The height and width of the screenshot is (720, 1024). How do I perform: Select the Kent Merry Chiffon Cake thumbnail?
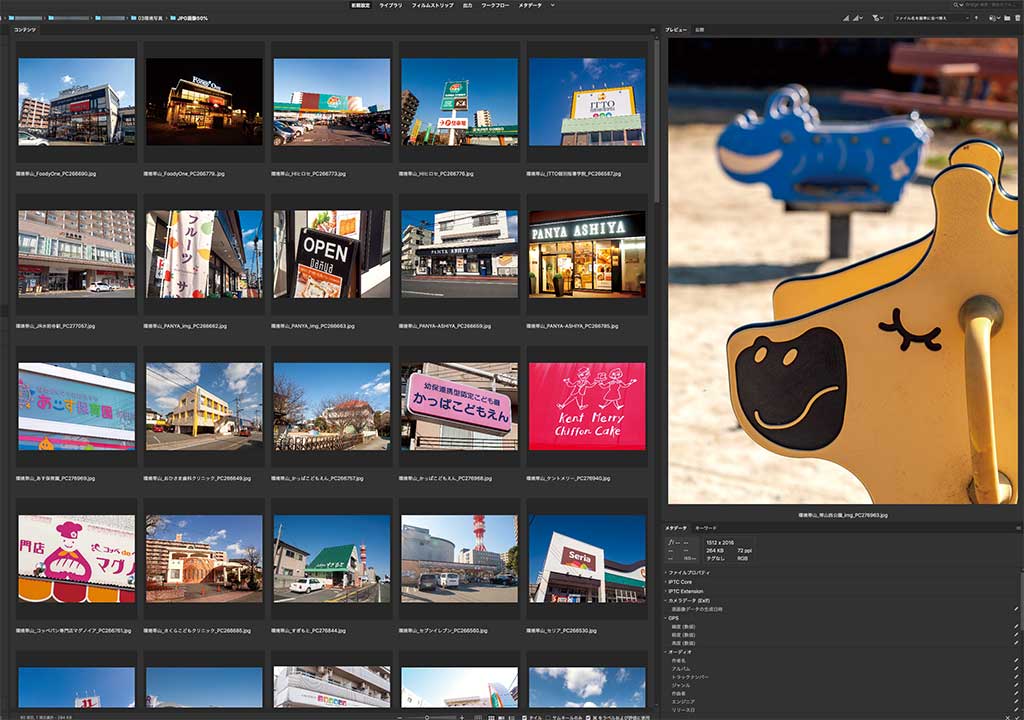[587, 406]
